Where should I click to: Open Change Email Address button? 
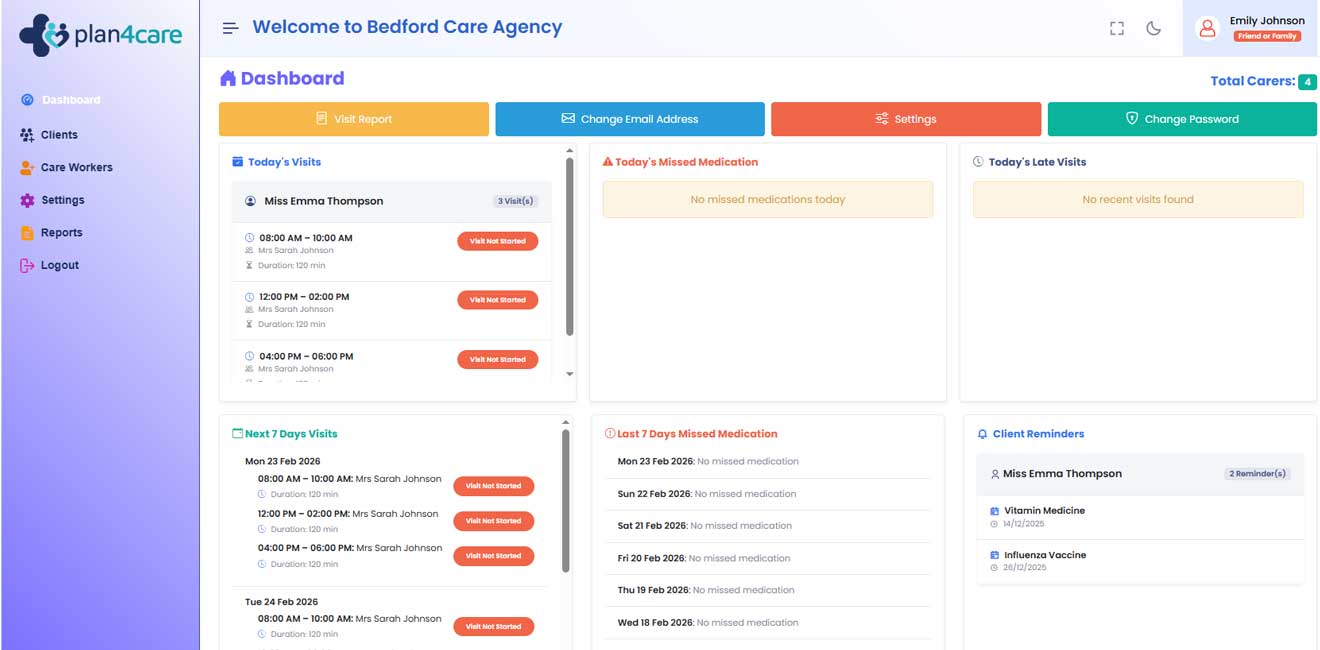(x=630, y=119)
